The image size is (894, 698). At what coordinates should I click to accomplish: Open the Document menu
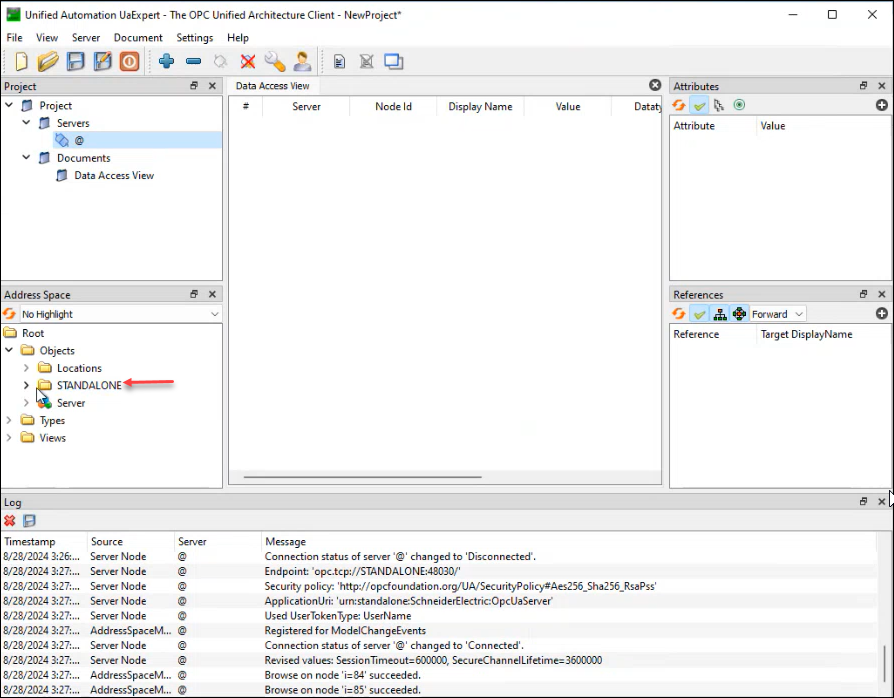click(138, 38)
